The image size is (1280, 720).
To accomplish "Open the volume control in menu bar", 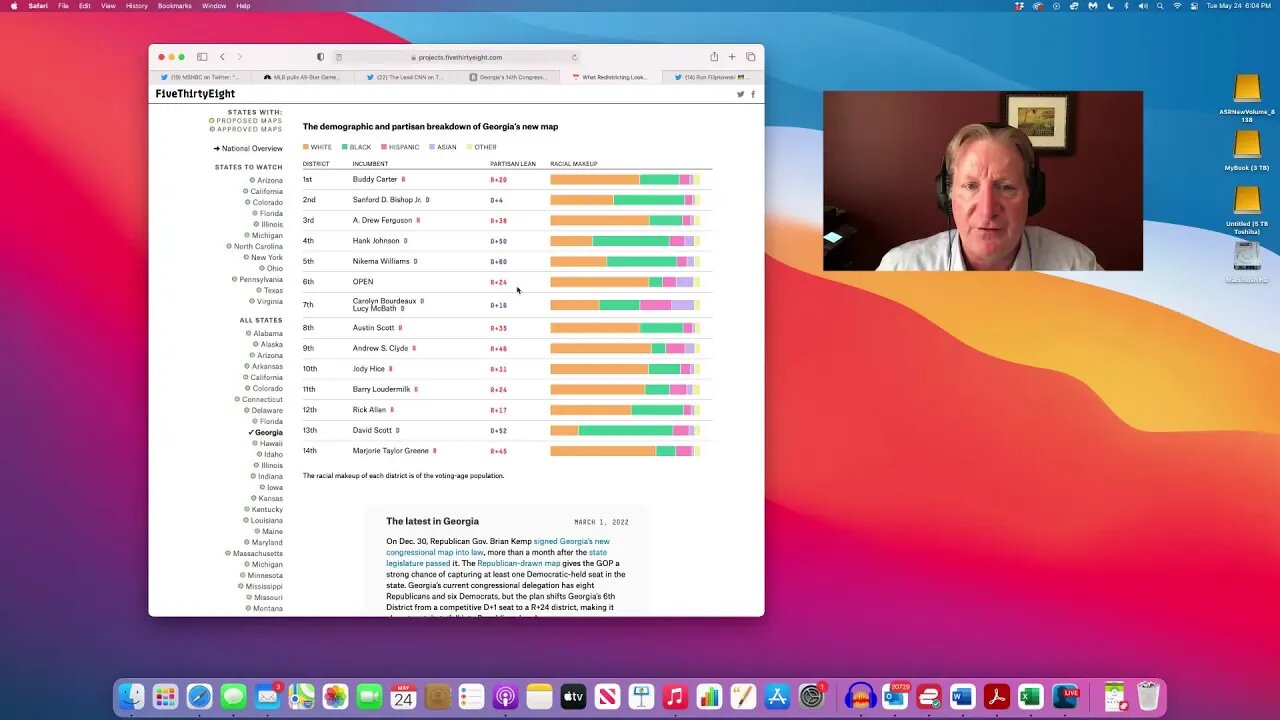I will (x=1143, y=6).
